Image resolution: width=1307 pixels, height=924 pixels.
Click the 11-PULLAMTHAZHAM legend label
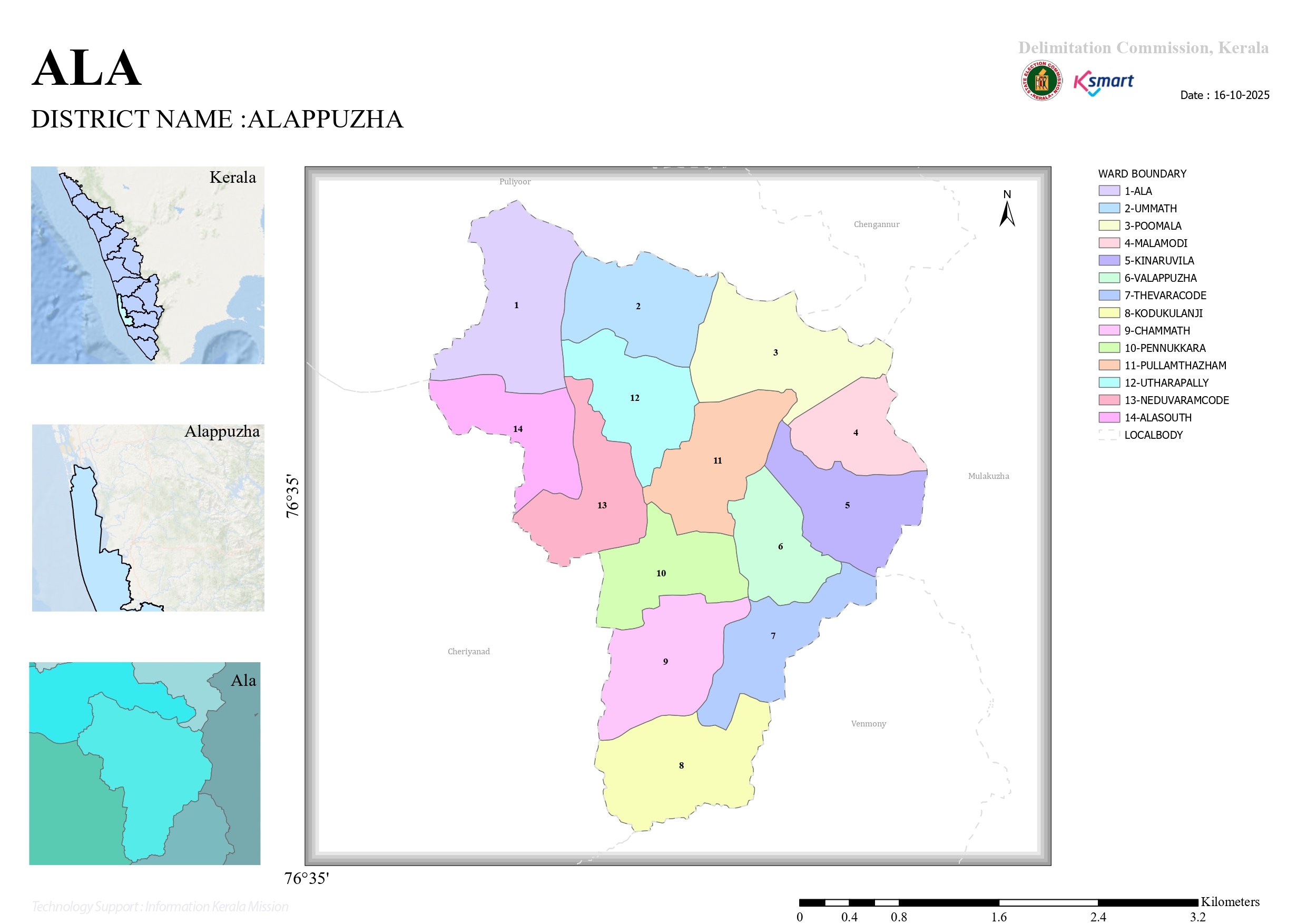(x=1175, y=366)
